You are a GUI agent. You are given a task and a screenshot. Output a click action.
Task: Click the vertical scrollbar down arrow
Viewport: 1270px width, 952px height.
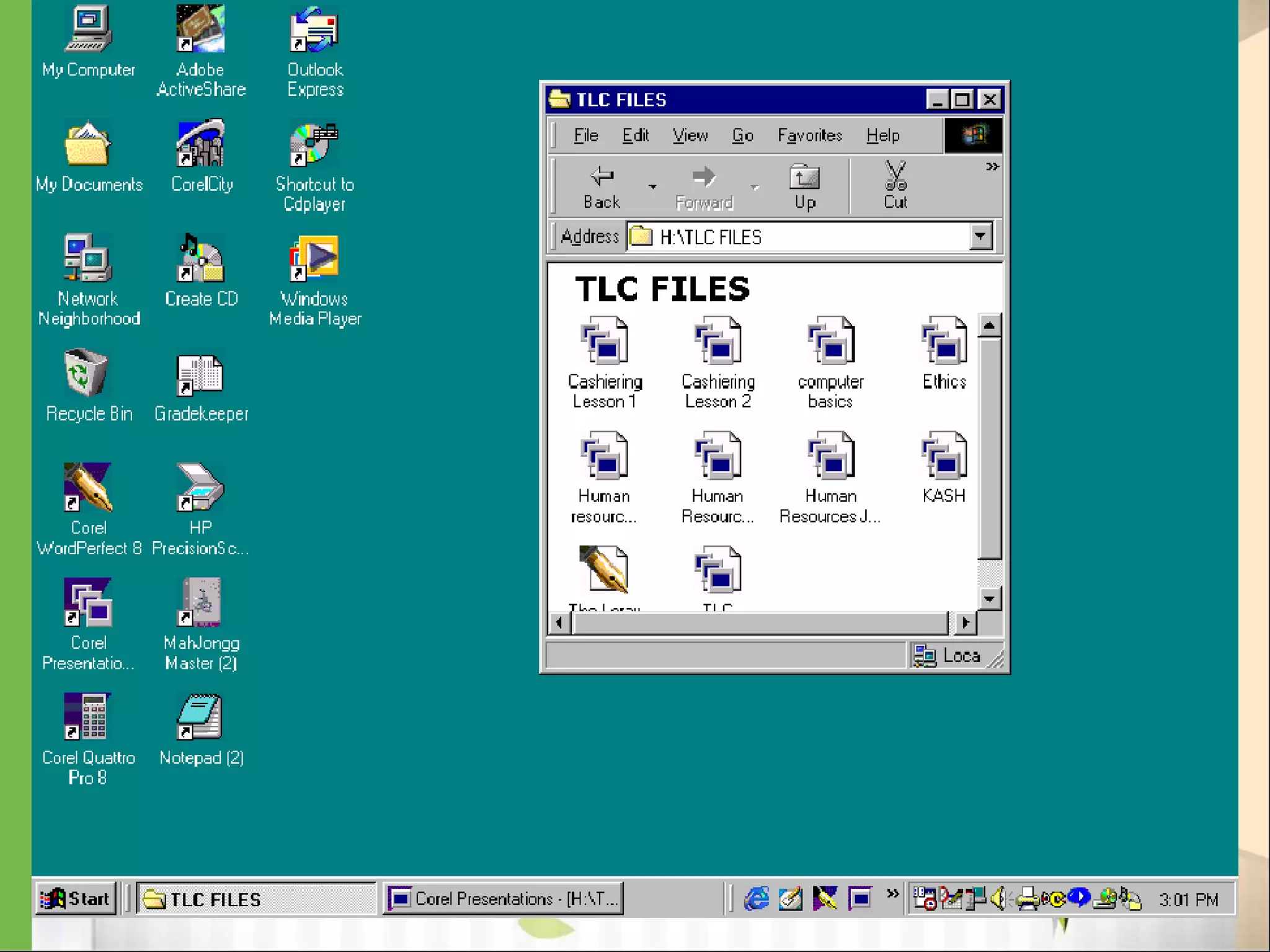pos(989,599)
